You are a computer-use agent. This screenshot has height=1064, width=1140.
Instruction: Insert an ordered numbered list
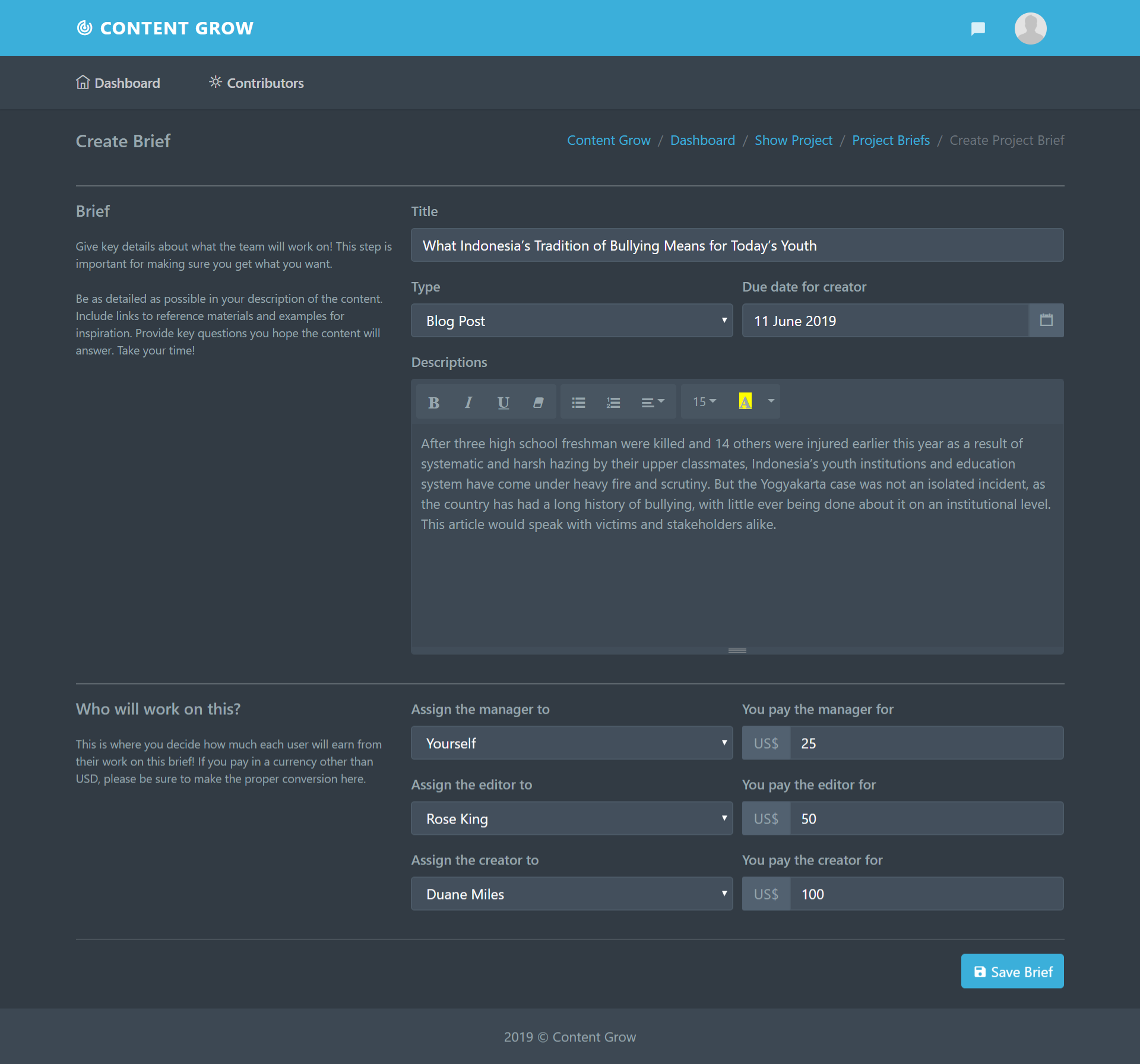coord(613,403)
